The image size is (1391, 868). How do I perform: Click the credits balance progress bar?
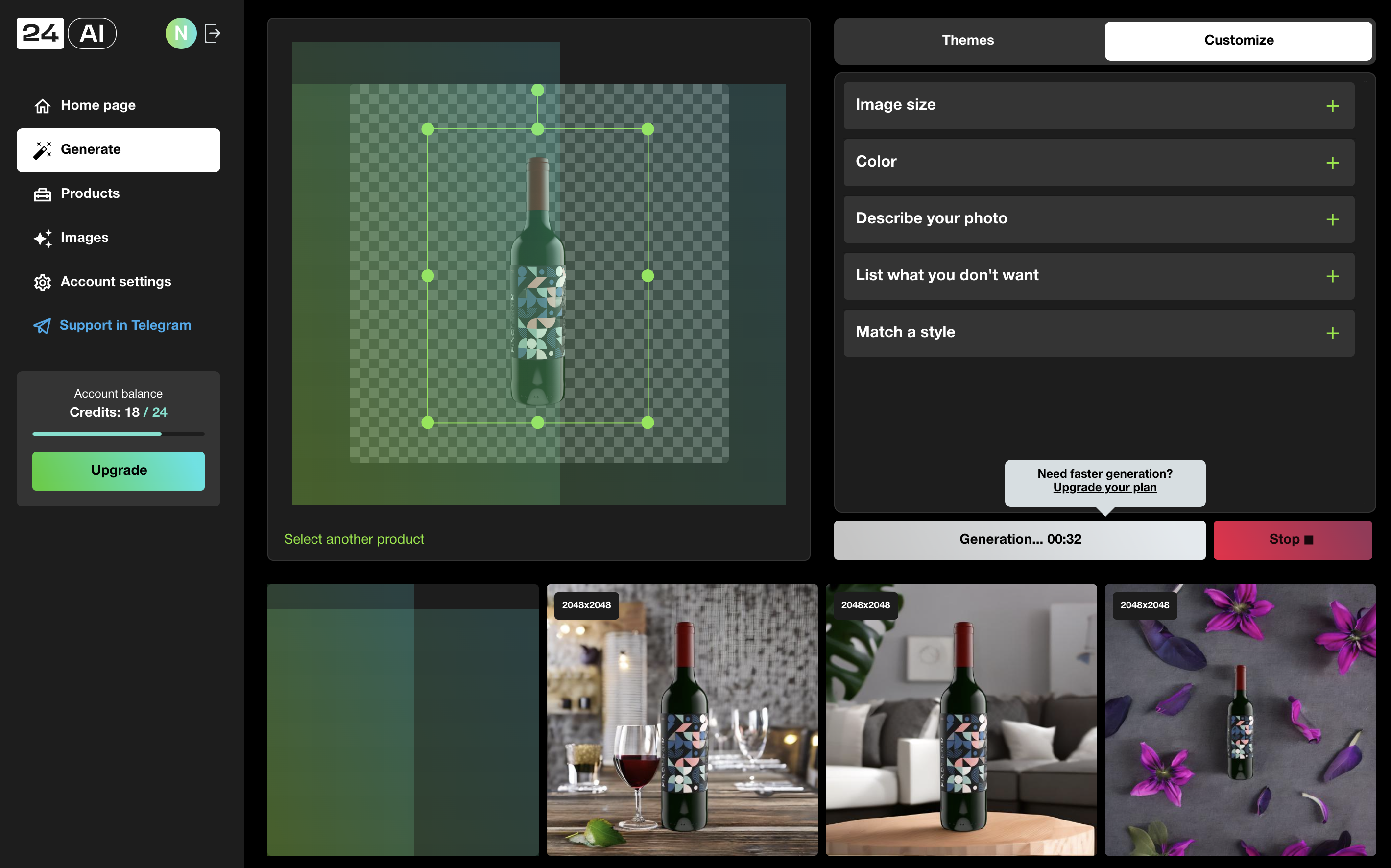point(118,434)
